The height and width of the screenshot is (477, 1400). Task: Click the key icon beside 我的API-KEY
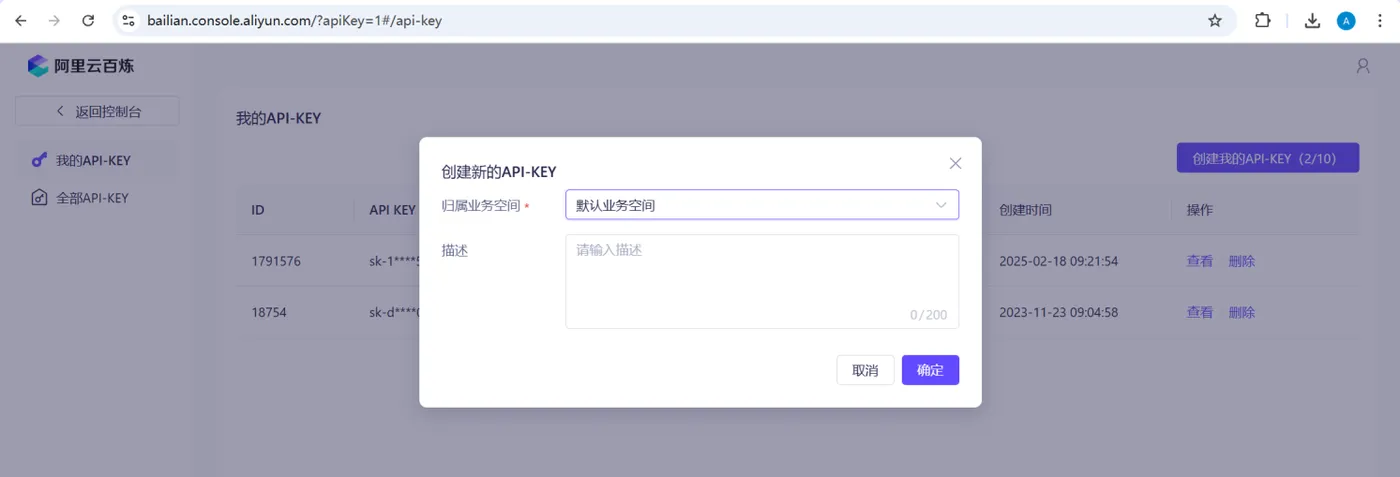click(x=39, y=160)
